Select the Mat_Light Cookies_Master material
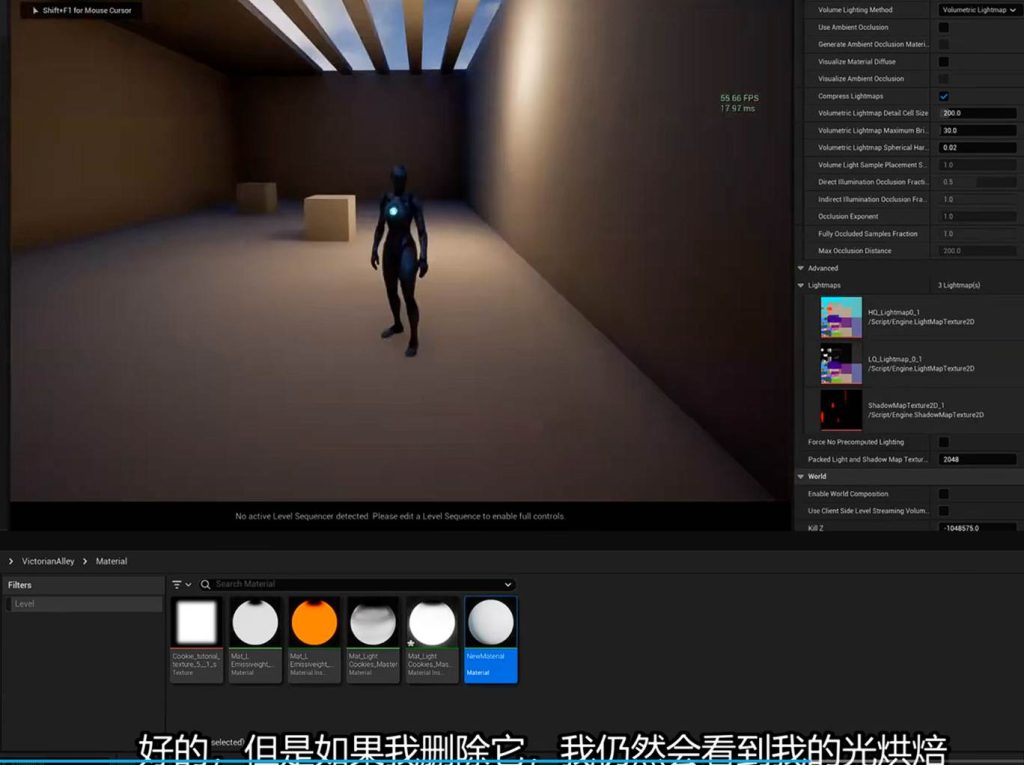Viewport: 1024px width, 765px height. [x=373, y=624]
